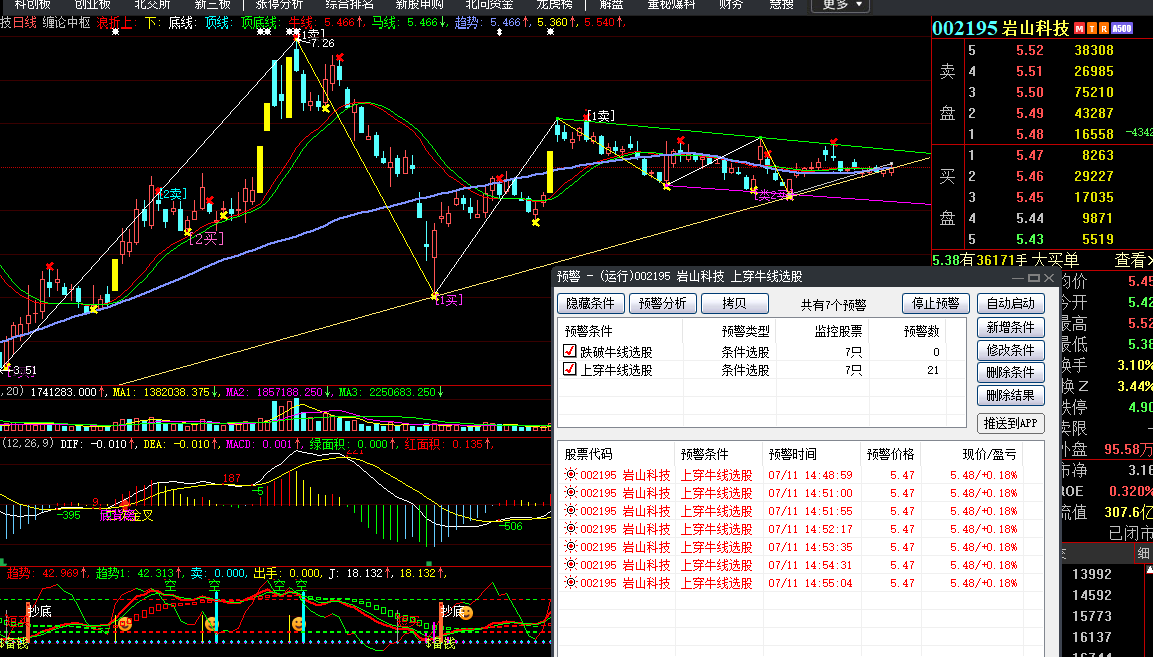Select the sell 5 price 5.52
Image resolution: width=1153 pixels, height=657 pixels.
pos(1029,50)
